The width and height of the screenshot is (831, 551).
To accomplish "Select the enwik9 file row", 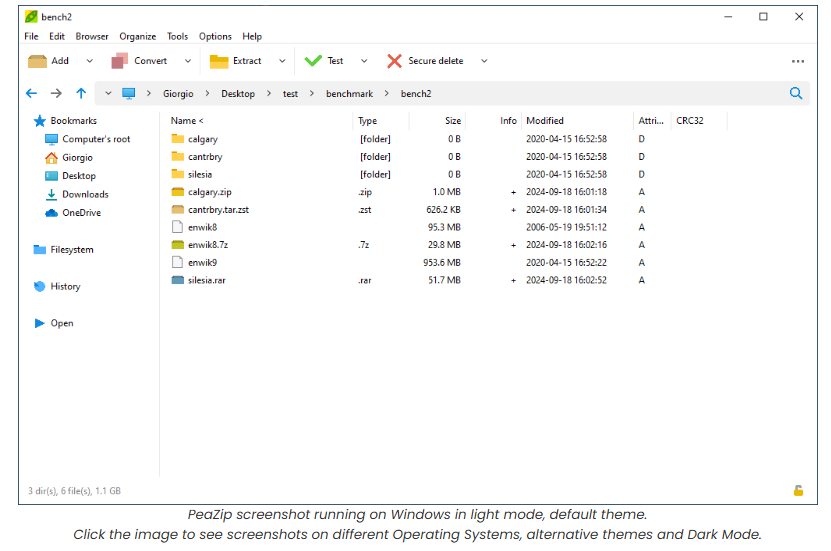I will point(448,263).
